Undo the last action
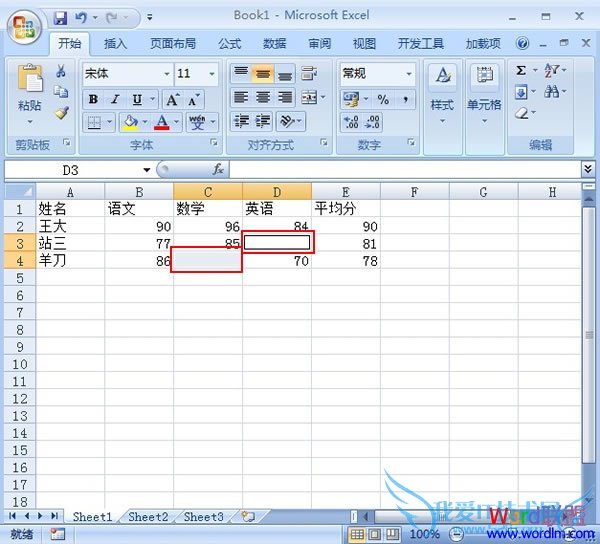Screen dimensions: 600x544 81,17
